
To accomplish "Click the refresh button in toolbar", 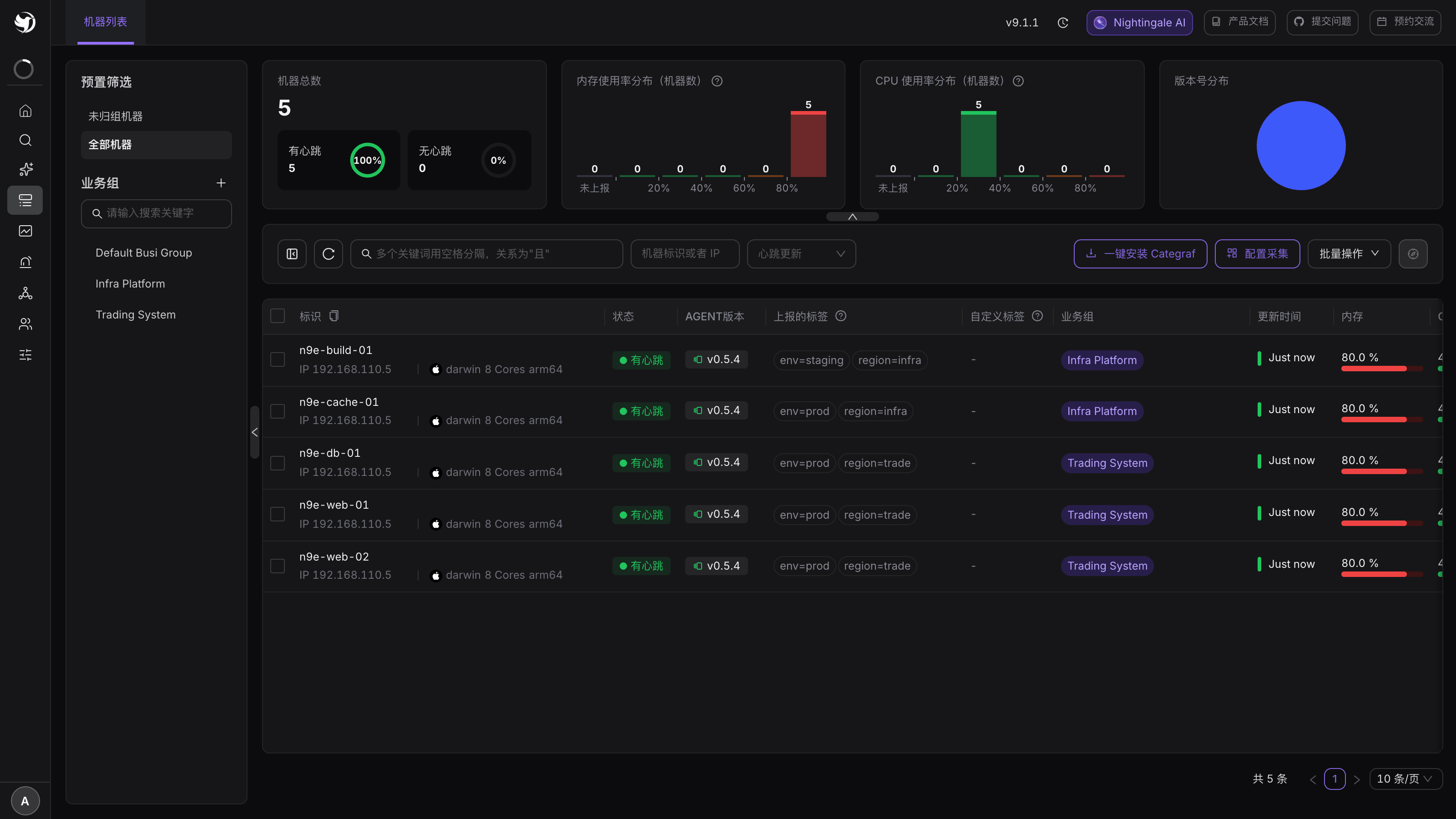I will [x=329, y=254].
